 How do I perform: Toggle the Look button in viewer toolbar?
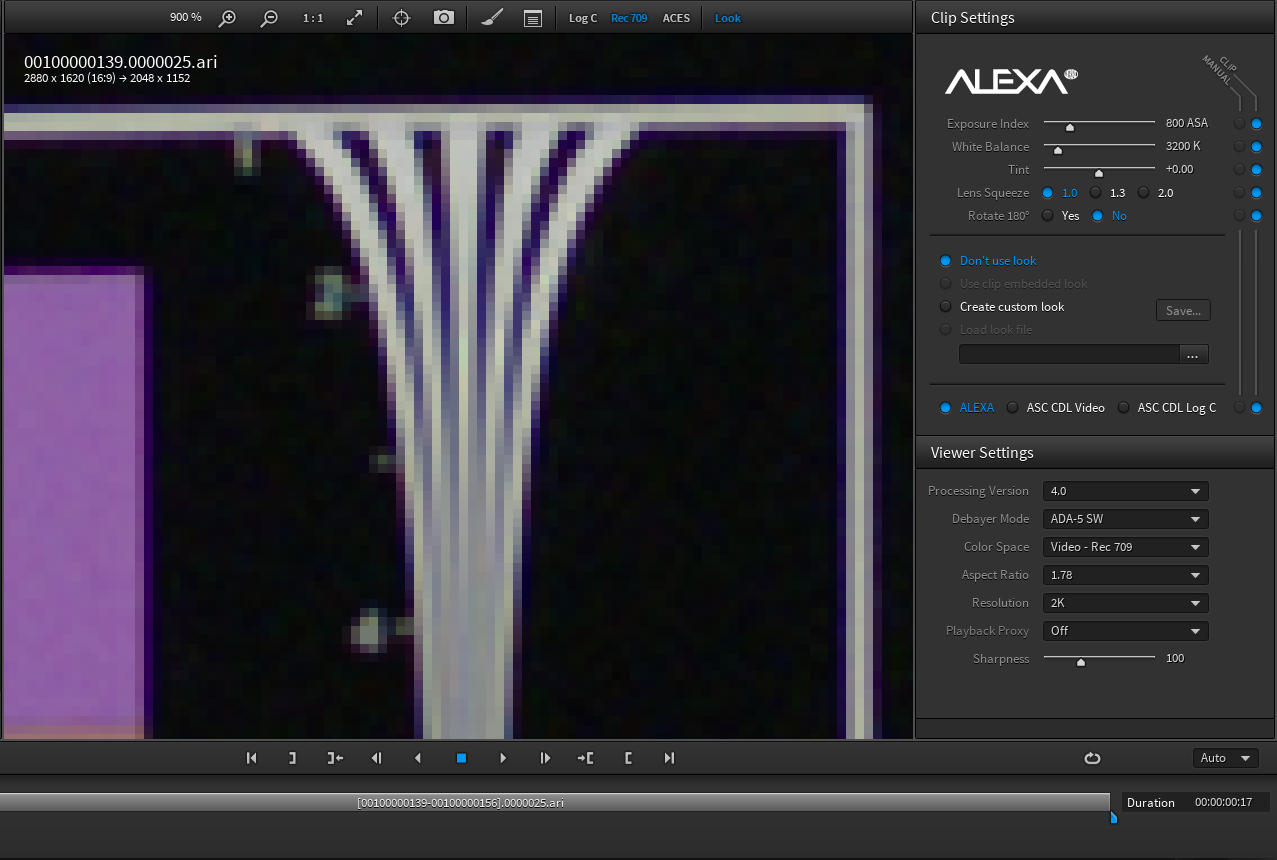[728, 18]
